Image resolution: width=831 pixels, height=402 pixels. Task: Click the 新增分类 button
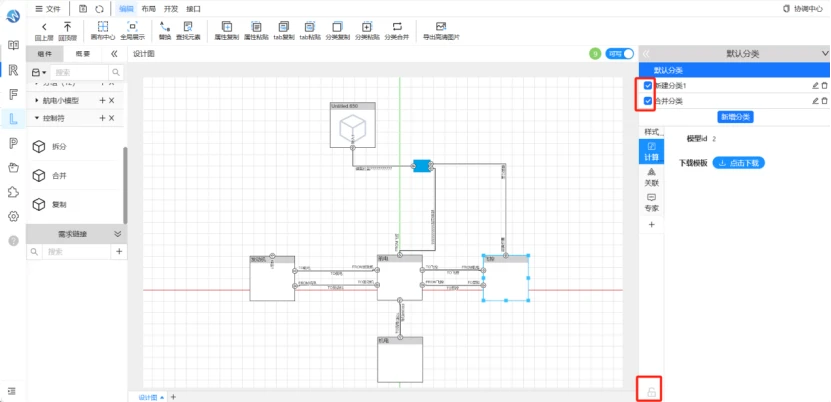click(735, 117)
